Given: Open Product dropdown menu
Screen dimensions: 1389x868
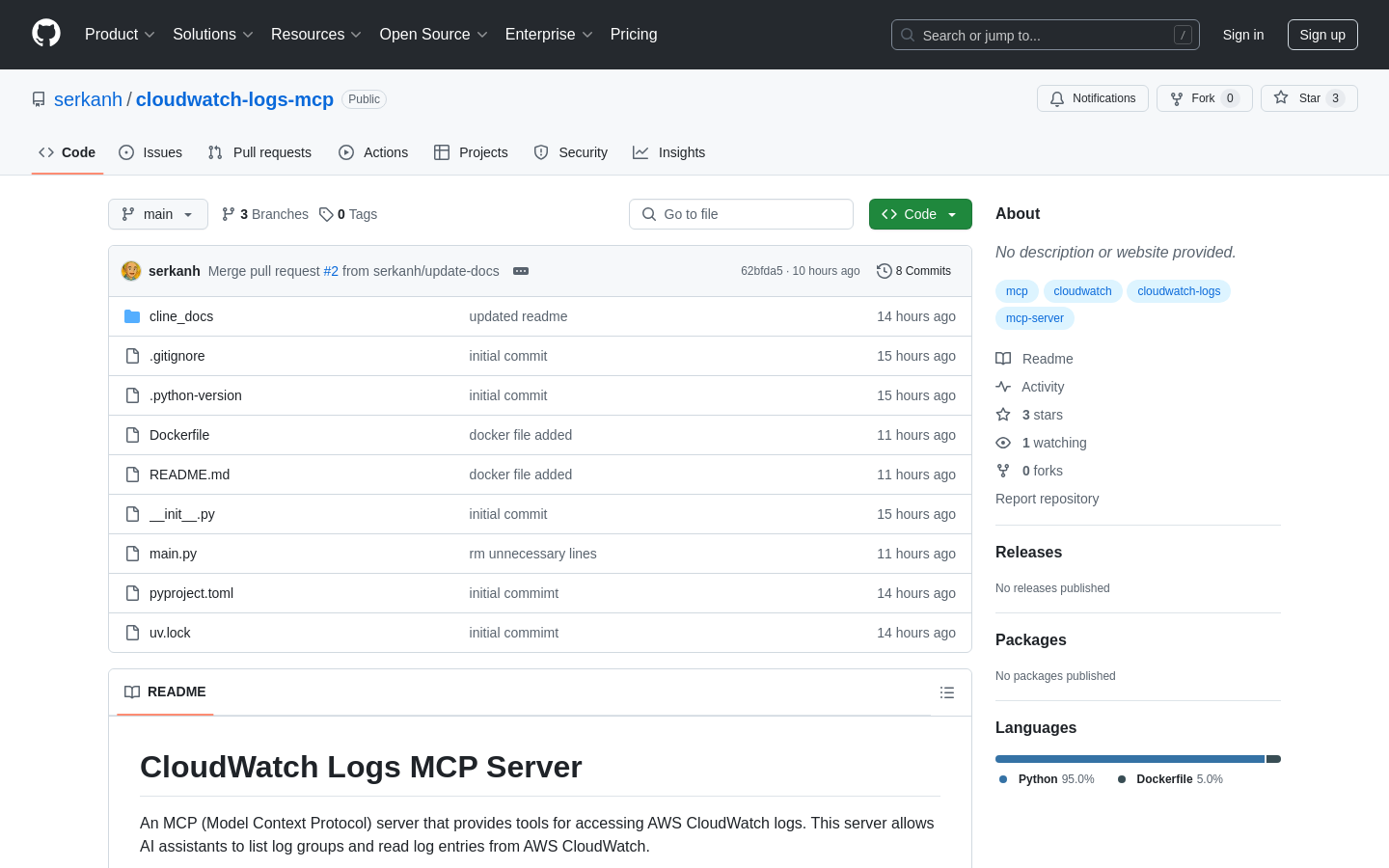Looking at the screenshot, I should tap(120, 35).
